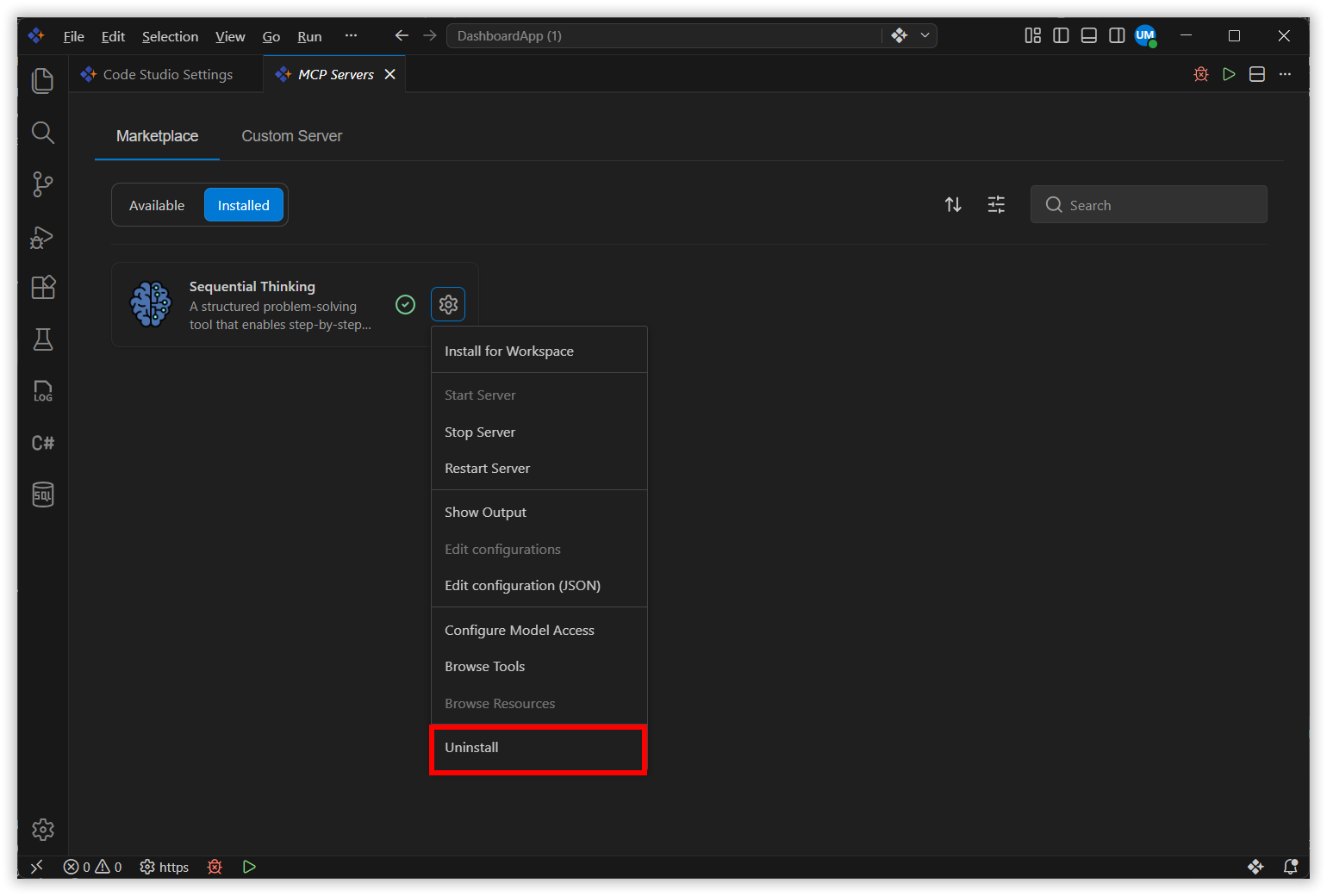Choose Configure Model Access
Viewport: 1327px width, 896px height.
coord(539,630)
